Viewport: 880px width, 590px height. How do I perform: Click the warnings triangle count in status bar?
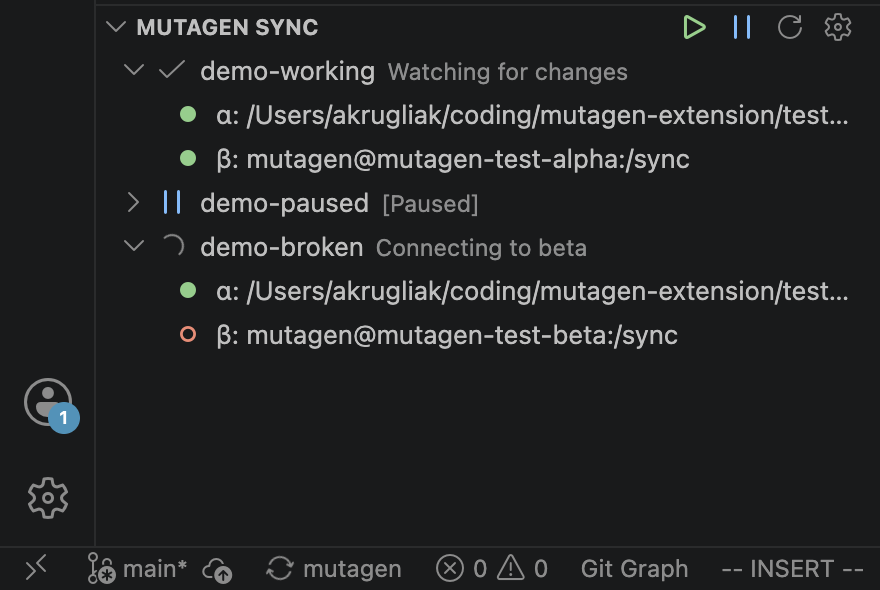coord(522,569)
